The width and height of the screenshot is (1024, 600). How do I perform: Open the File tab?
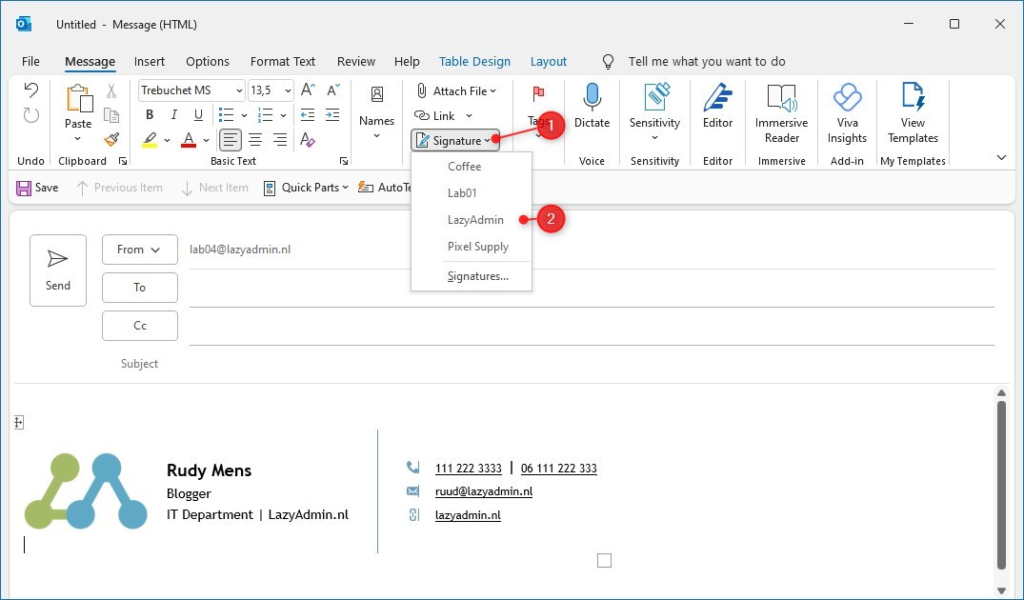tap(31, 61)
